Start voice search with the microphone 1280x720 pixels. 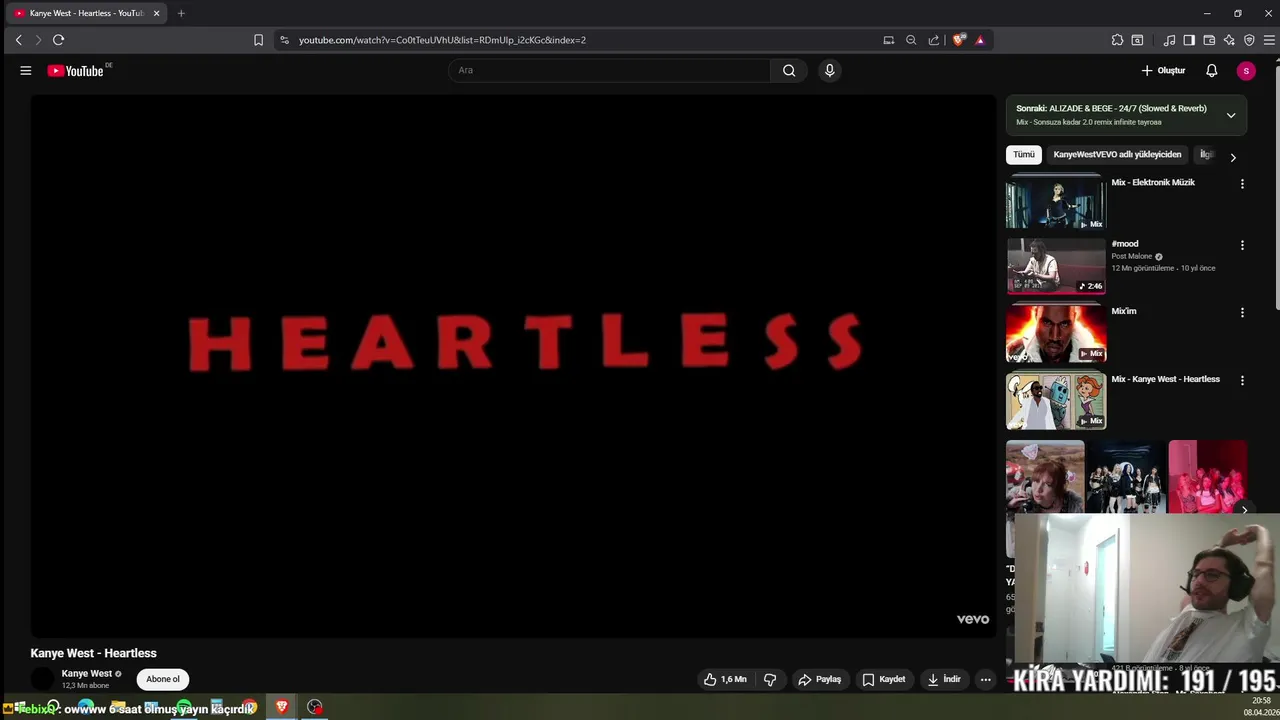[x=829, y=71]
